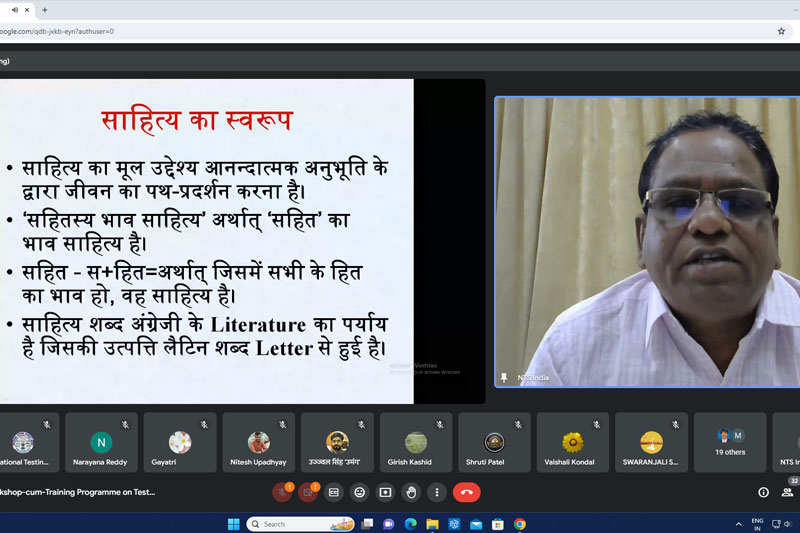This screenshot has height=533, width=800.
Task: Open meeting details info icon
Action: (x=763, y=492)
